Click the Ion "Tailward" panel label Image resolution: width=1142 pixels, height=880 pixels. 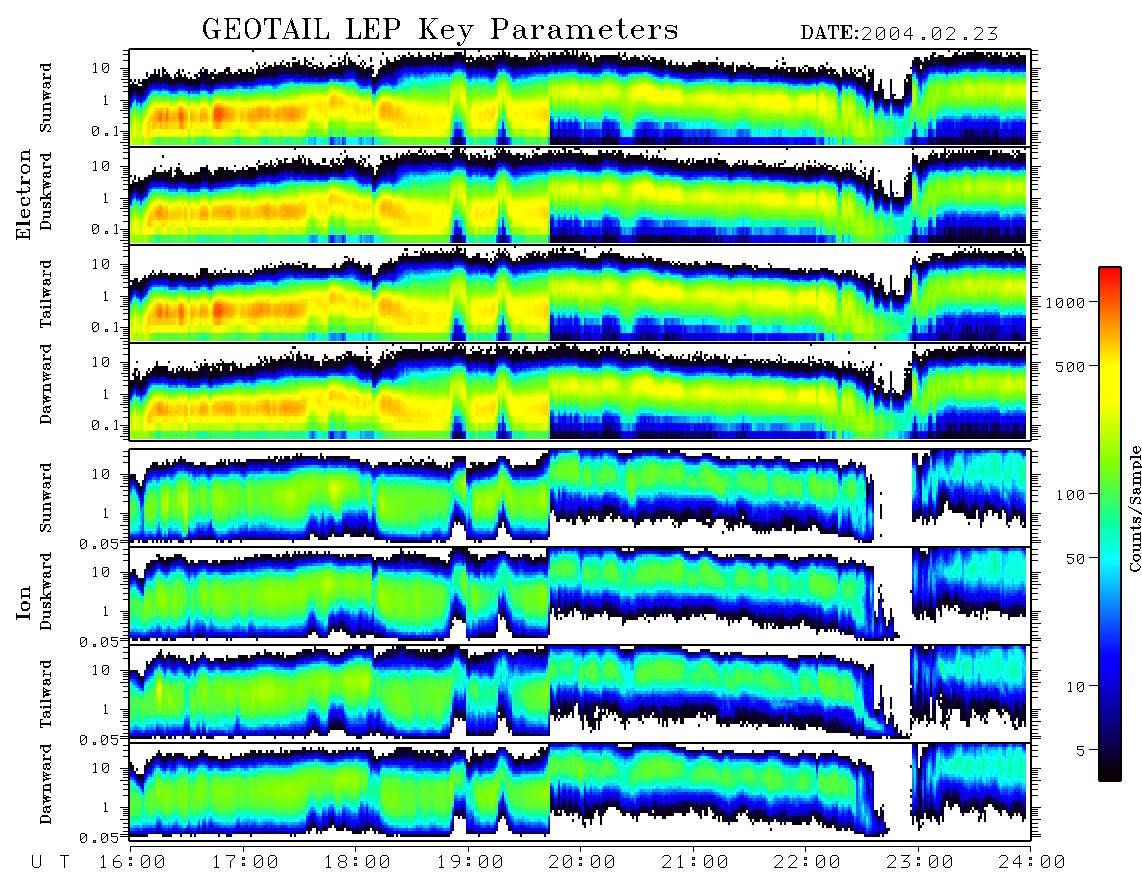(x=46, y=694)
